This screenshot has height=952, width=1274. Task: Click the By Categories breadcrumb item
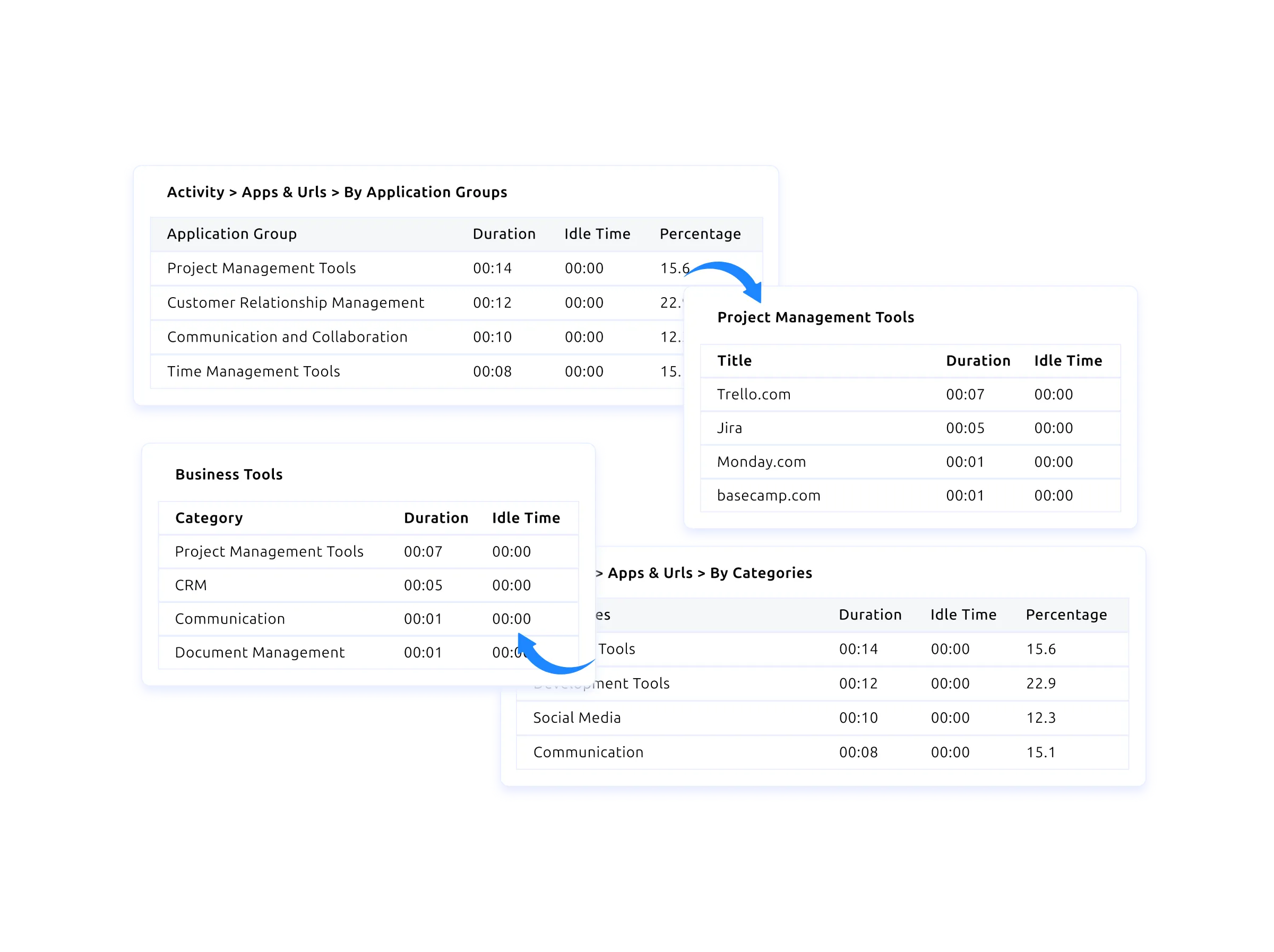[760, 573]
